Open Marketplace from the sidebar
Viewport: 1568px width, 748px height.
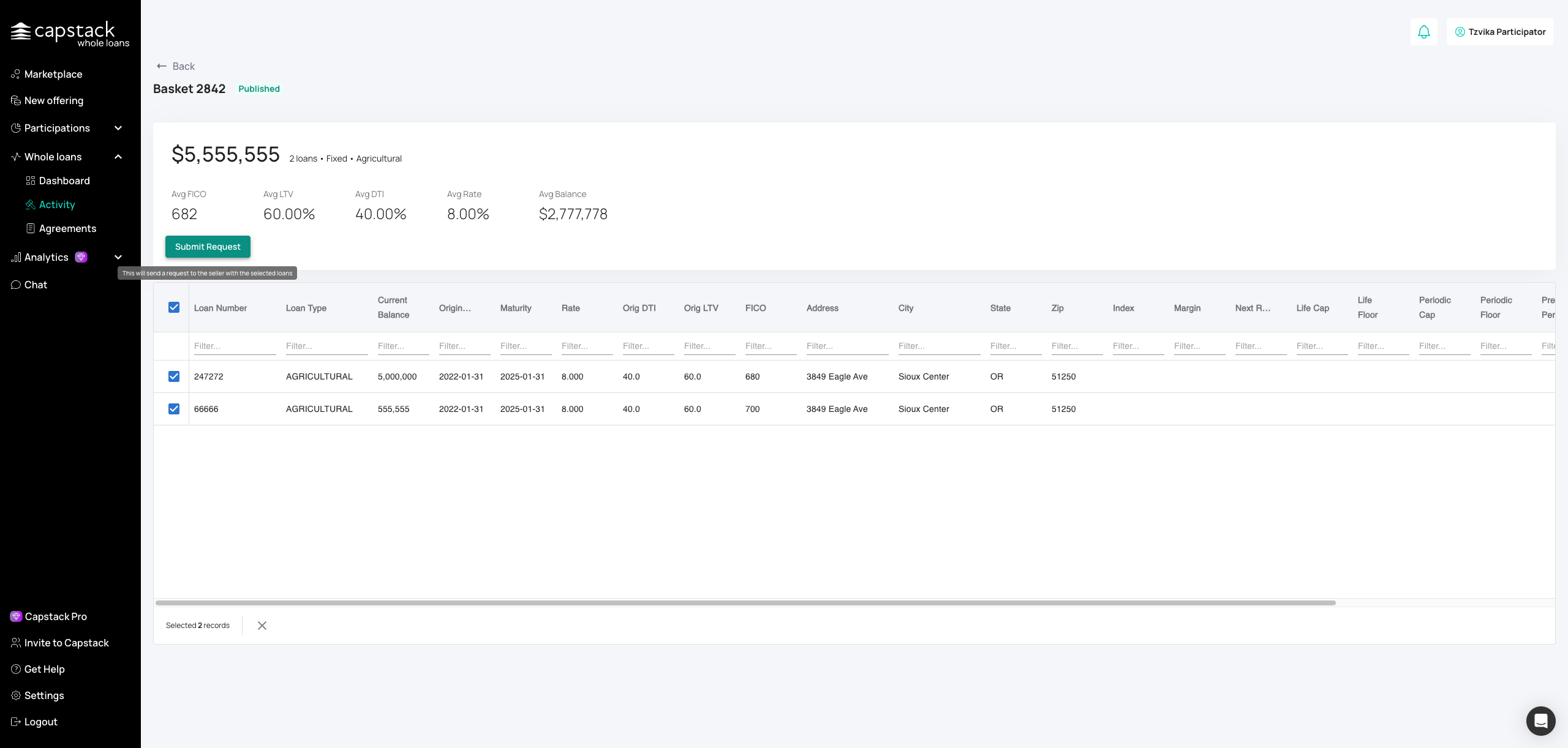[x=53, y=74]
